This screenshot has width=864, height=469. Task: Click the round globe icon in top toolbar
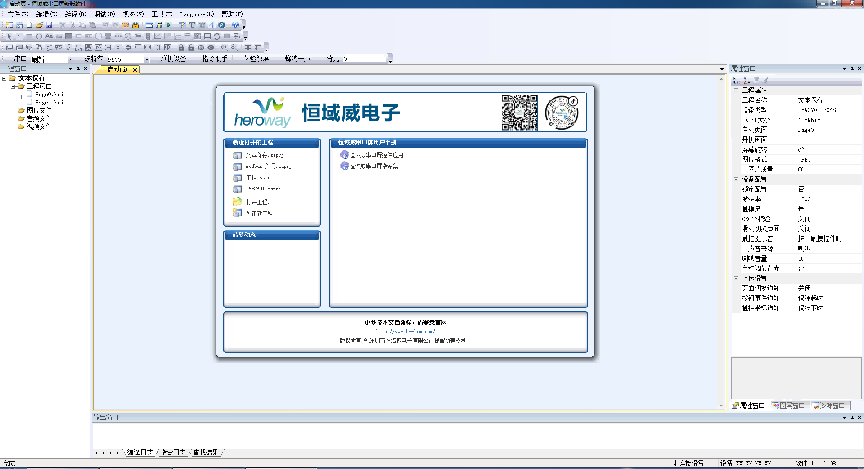point(234,24)
